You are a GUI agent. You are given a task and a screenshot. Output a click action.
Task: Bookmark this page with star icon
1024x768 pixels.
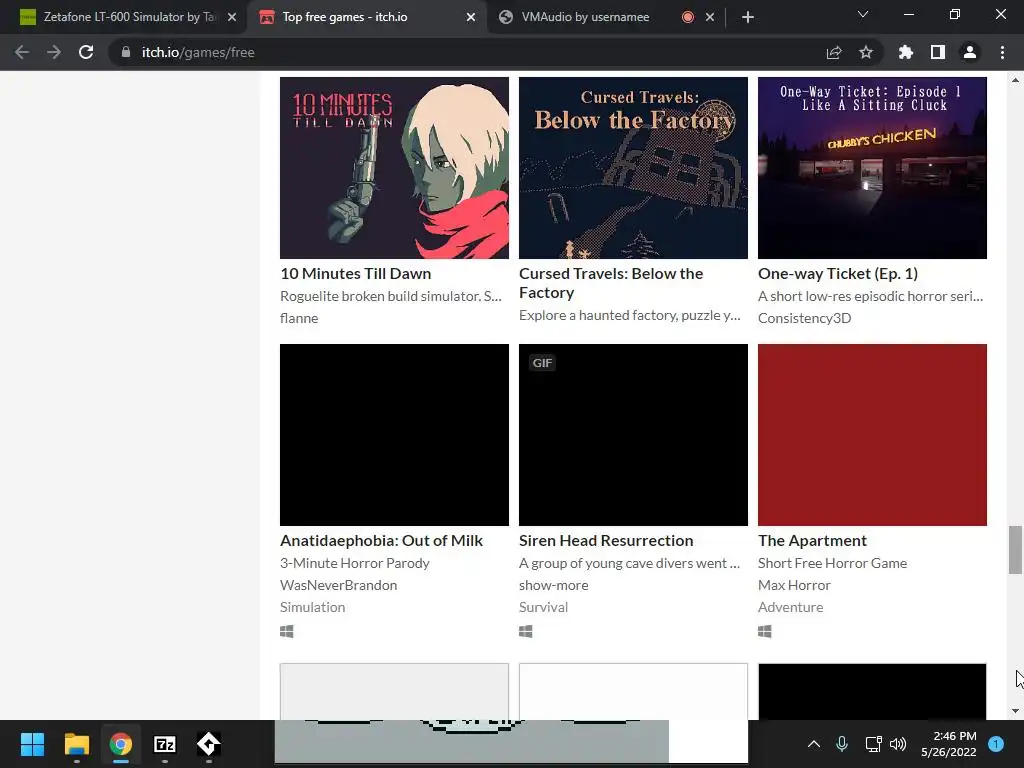click(x=866, y=52)
